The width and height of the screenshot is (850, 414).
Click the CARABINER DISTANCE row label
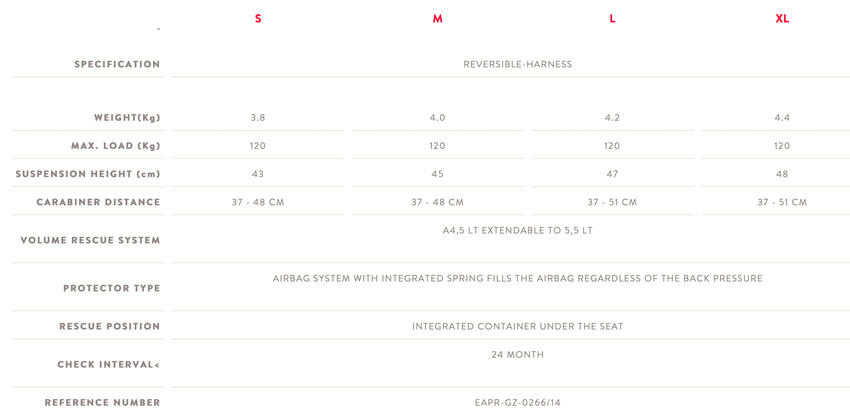[x=98, y=202]
